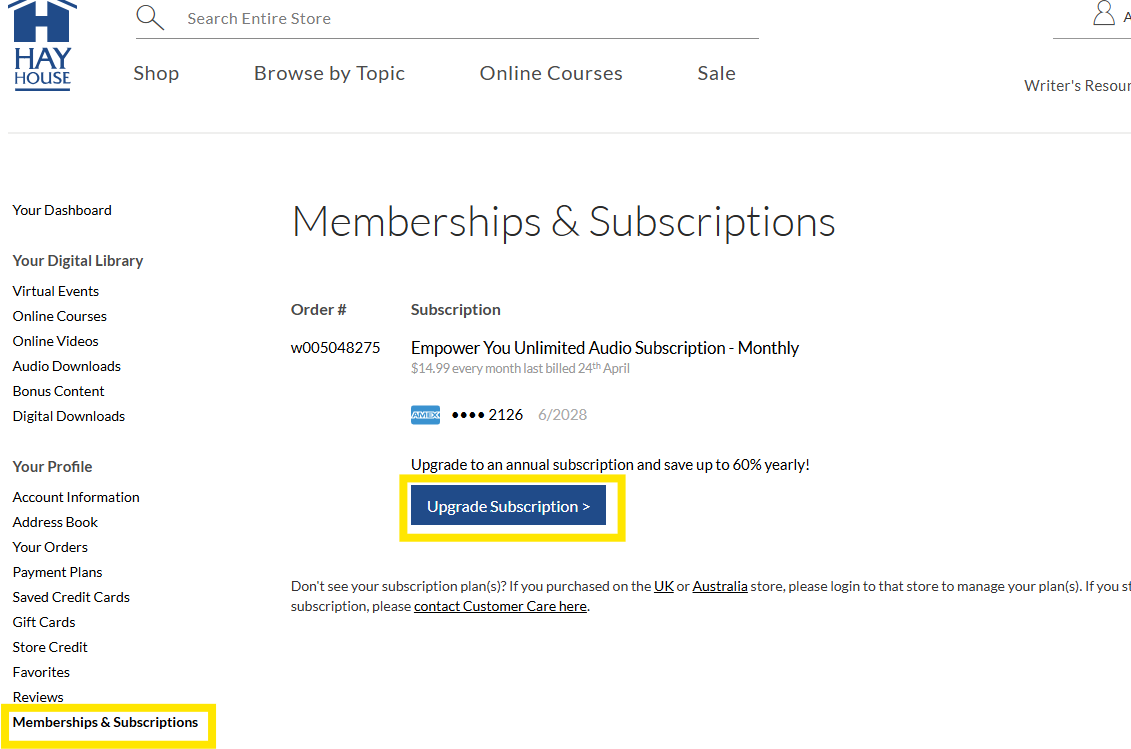Select Memberships & Subscriptions in the sidebar
The height and width of the screenshot is (749, 1131).
pyautogui.click(x=106, y=722)
